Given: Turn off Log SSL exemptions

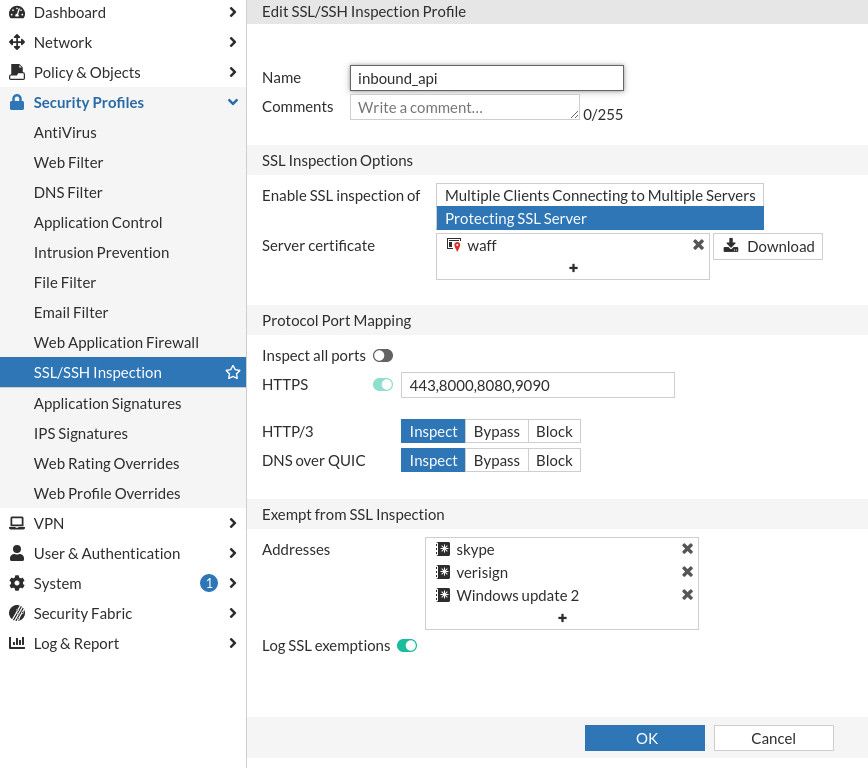Looking at the screenshot, I should tap(407, 646).
